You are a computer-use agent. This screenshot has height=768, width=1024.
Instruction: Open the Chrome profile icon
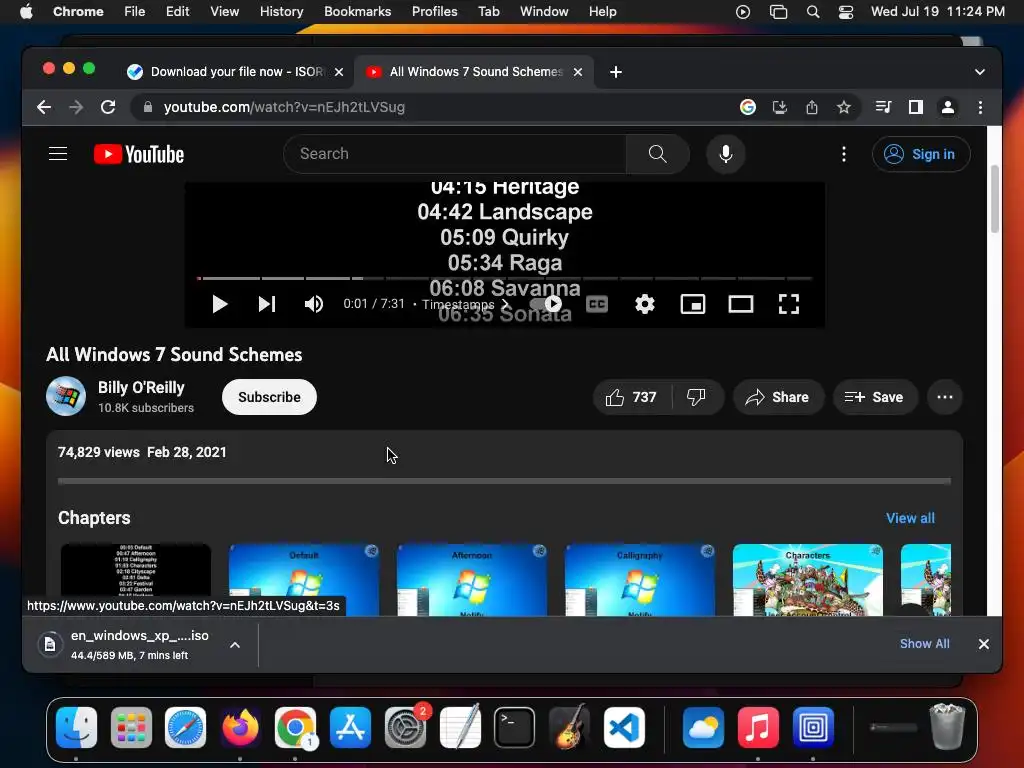coord(948,107)
